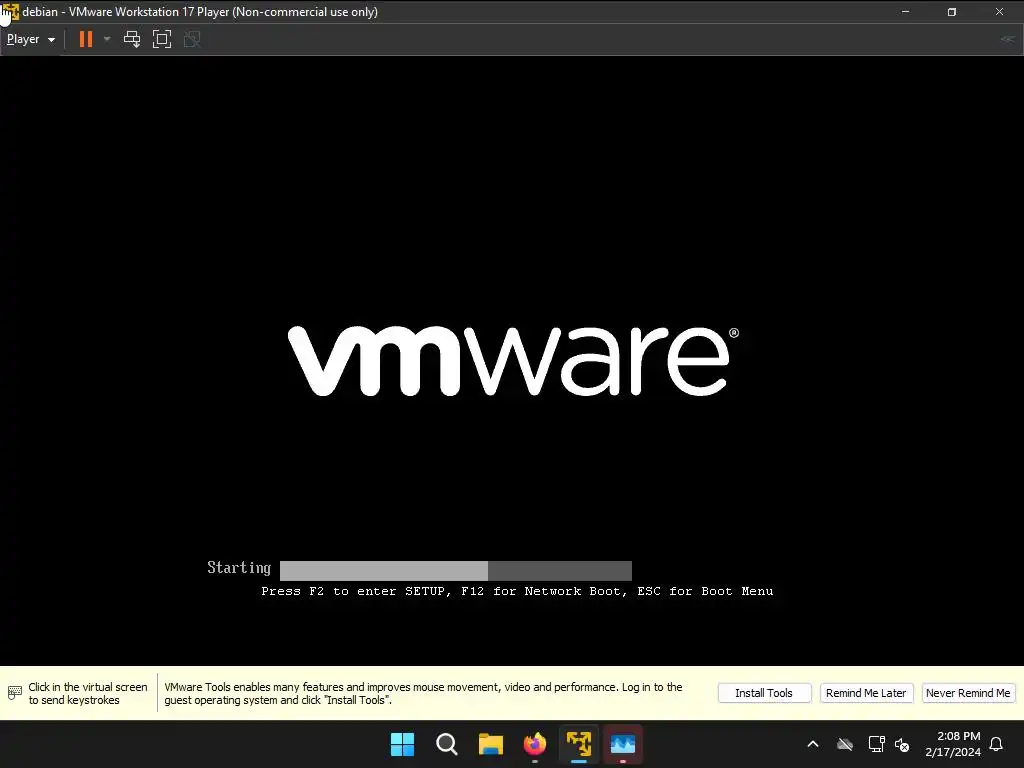Click the 'Starting' label text
This screenshot has width=1024, height=768.
[239, 568]
